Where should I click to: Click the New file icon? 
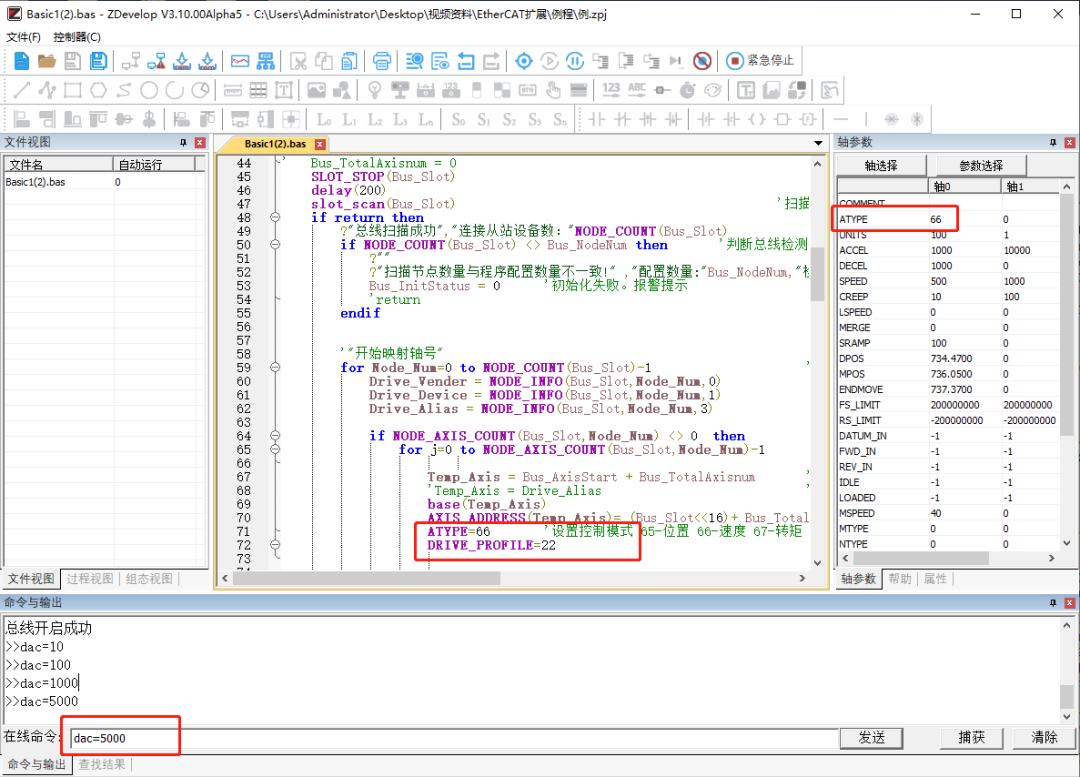point(22,61)
